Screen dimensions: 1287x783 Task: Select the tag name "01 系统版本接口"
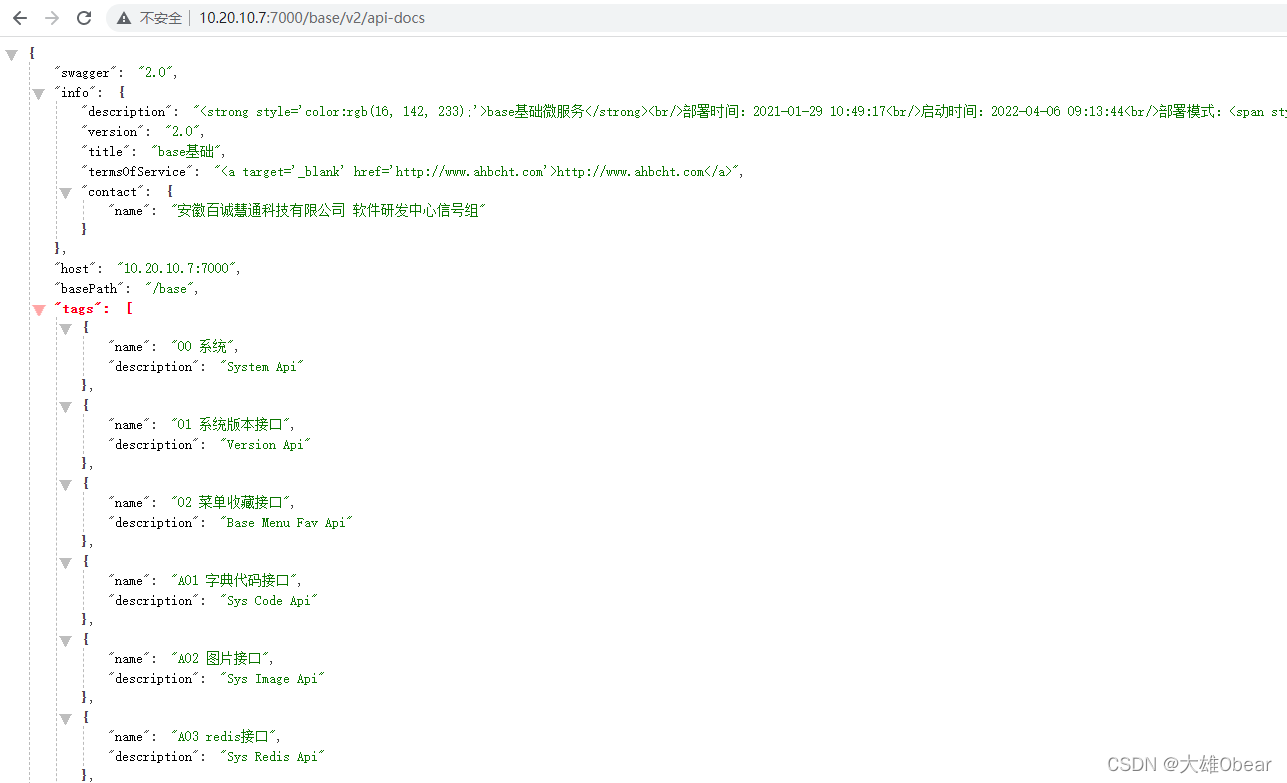pyautogui.click(x=232, y=424)
